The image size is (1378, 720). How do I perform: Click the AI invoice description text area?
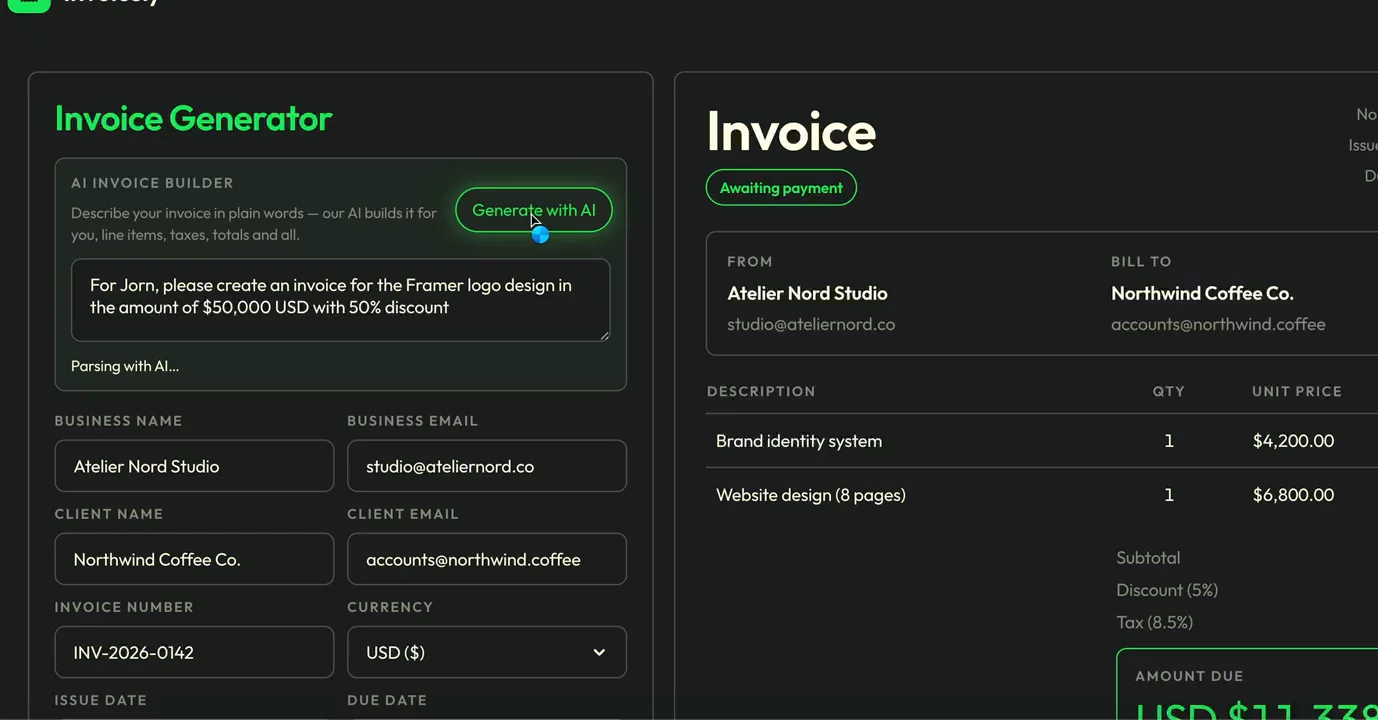pyautogui.click(x=340, y=300)
